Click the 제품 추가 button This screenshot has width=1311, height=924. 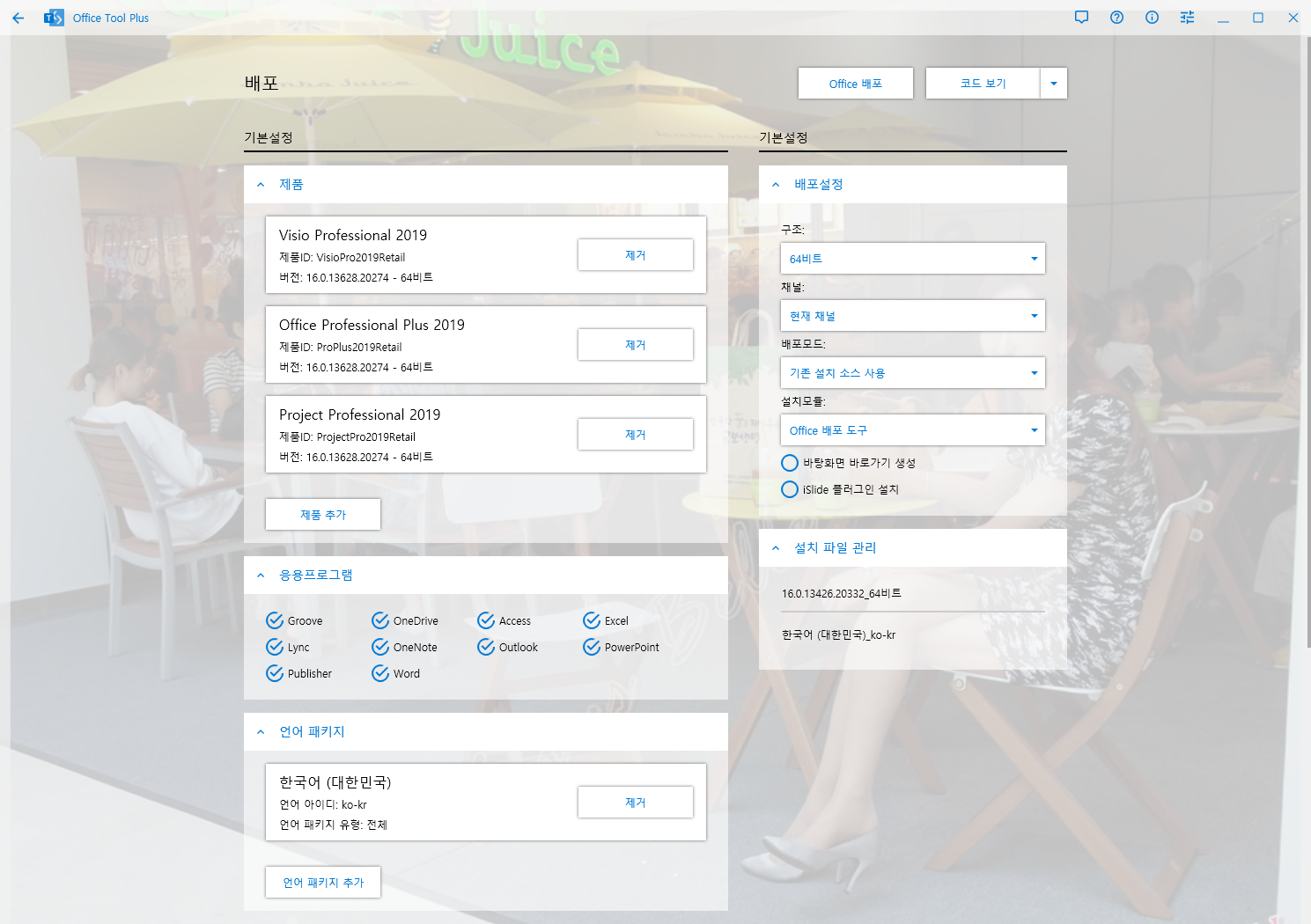pyautogui.click(x=323, y=515)
